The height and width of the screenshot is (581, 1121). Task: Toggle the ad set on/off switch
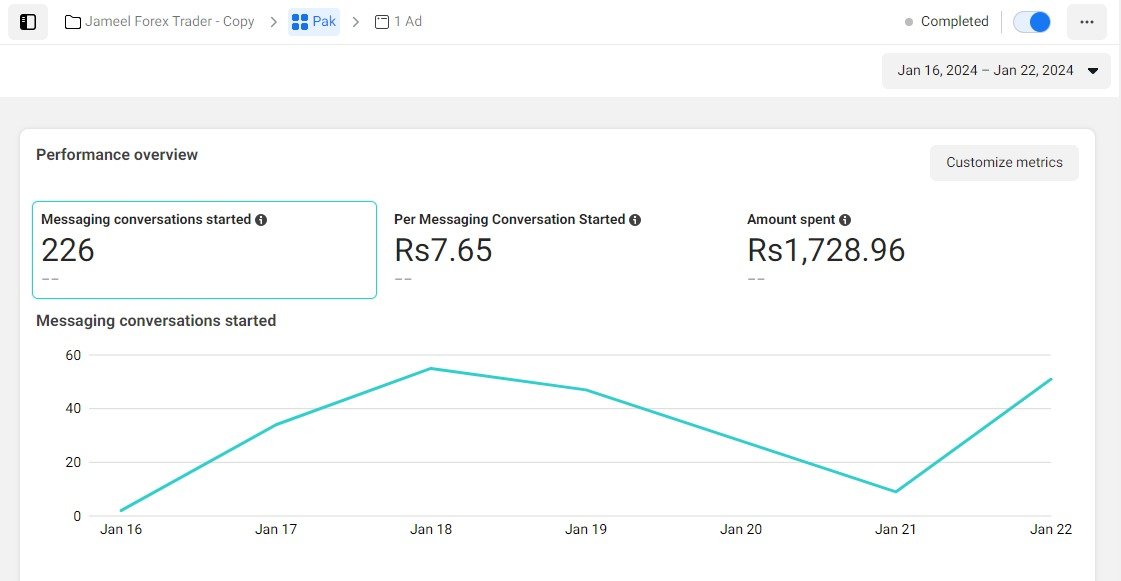[x=1032, y=22]
